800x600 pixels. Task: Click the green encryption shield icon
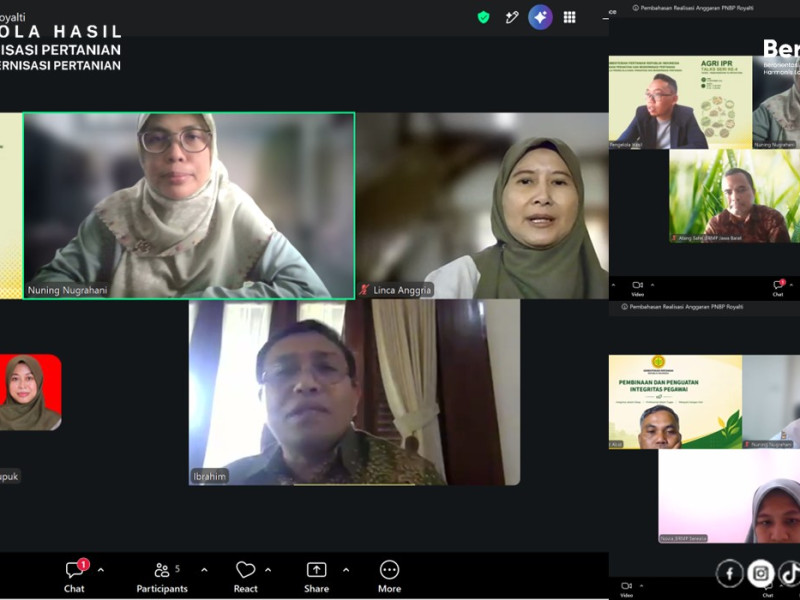pos(483,17)
